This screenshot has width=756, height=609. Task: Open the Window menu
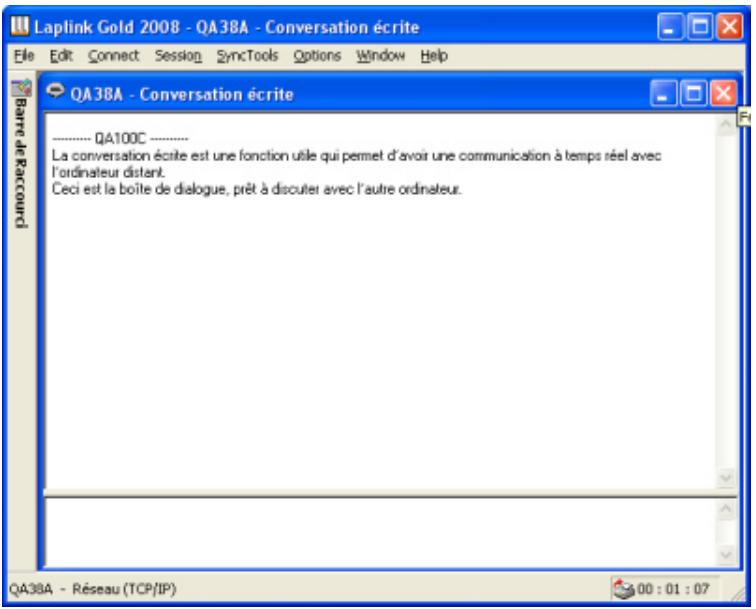(380, 56)
